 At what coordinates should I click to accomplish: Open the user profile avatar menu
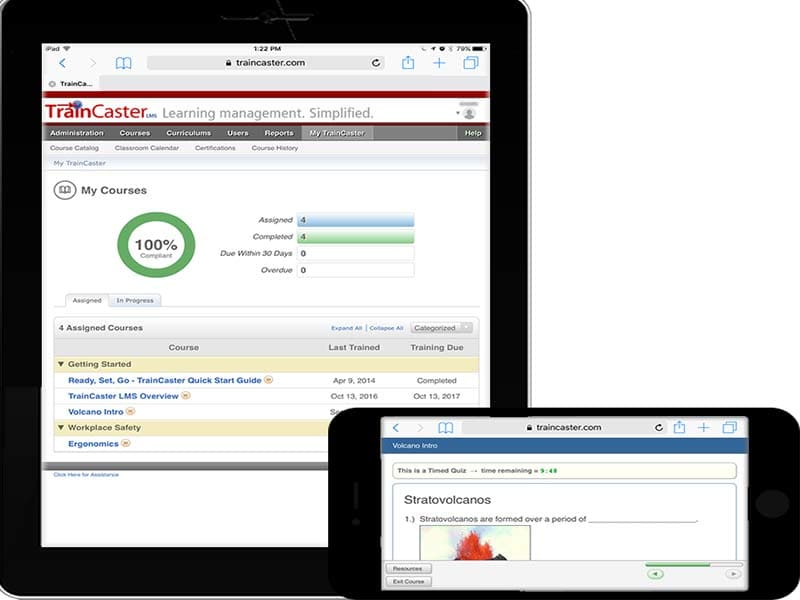tap(469, 113)
